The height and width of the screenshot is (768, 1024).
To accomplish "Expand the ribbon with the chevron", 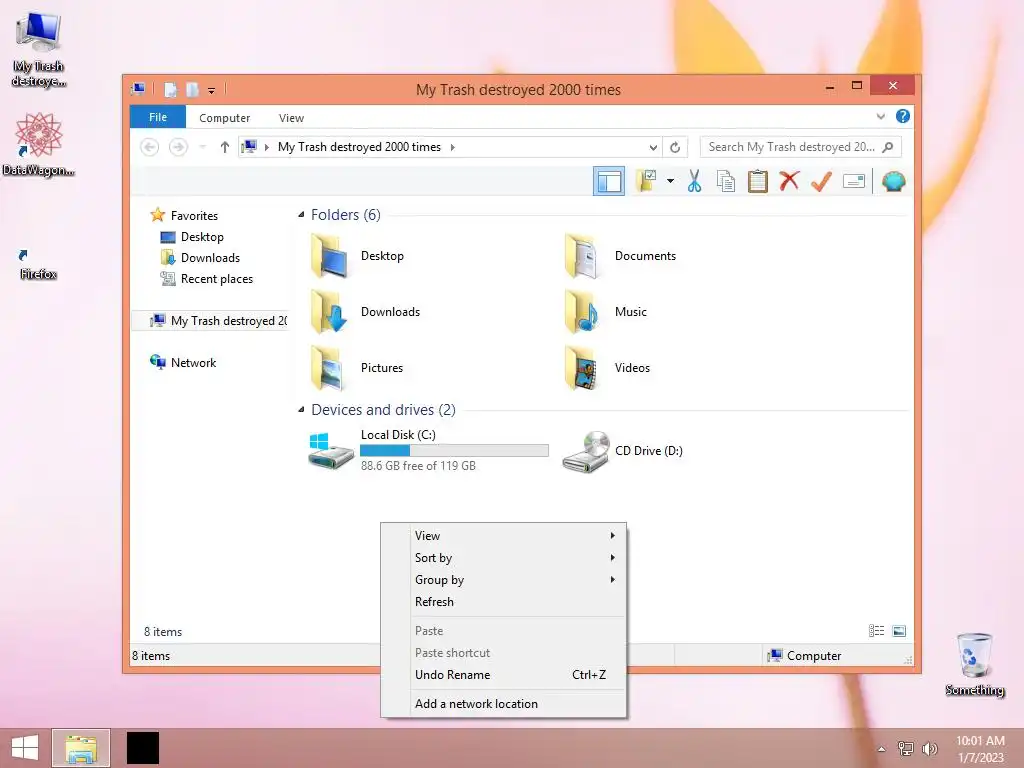I will click(x=880, y=116).
